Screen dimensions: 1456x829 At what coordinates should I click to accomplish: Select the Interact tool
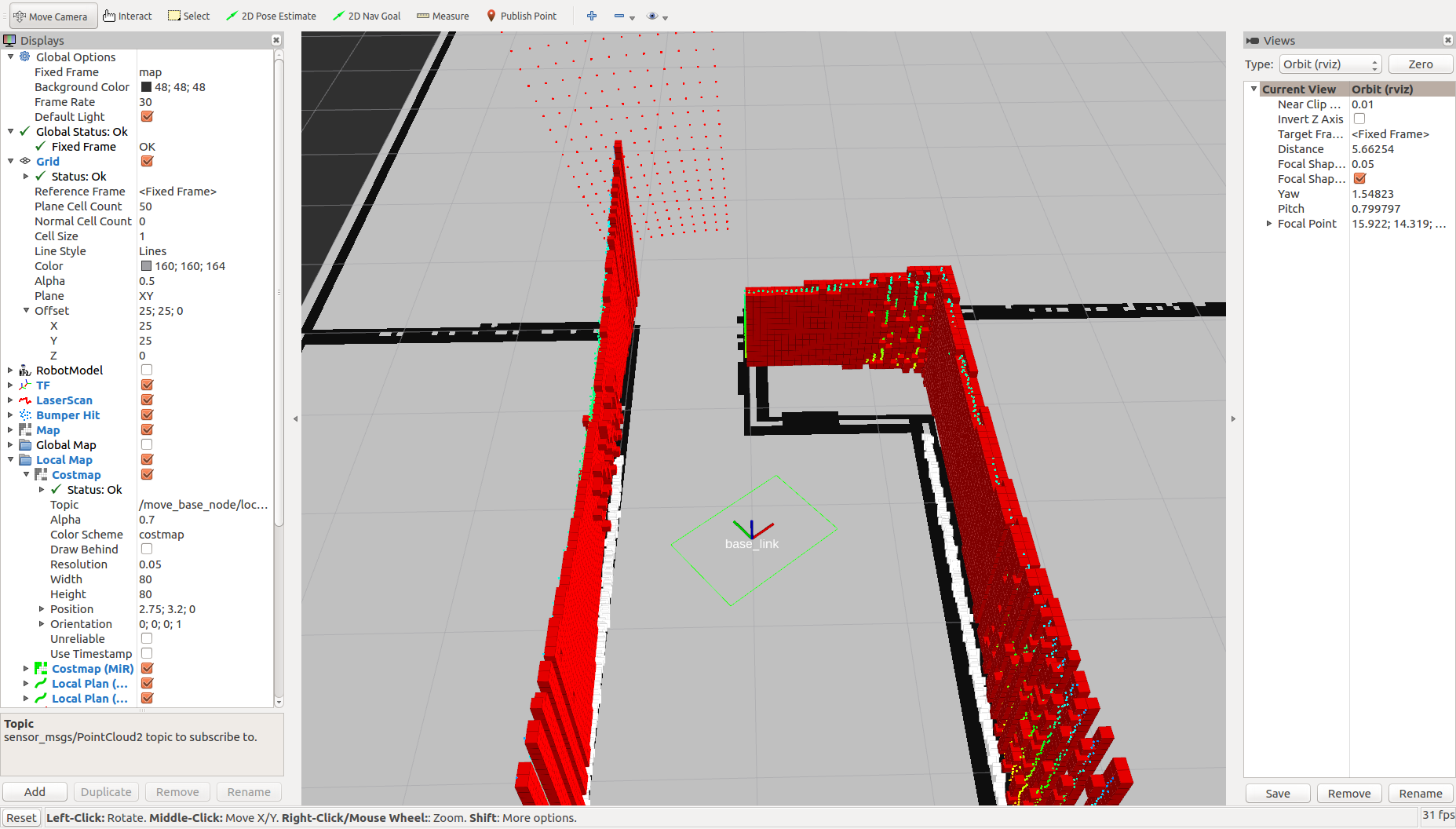pyautogui.click(x=126, y=15)
